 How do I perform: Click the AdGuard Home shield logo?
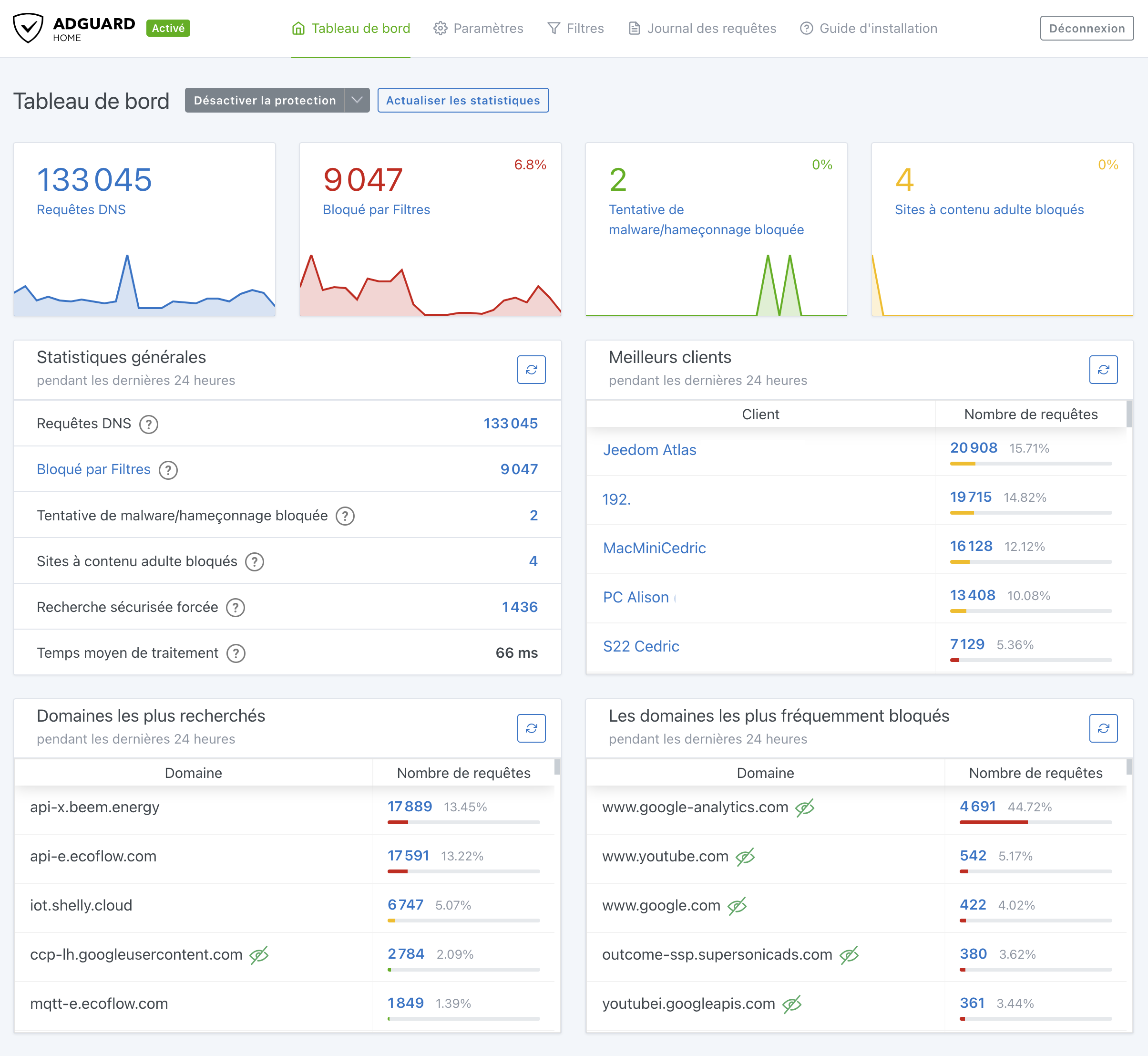28,28
